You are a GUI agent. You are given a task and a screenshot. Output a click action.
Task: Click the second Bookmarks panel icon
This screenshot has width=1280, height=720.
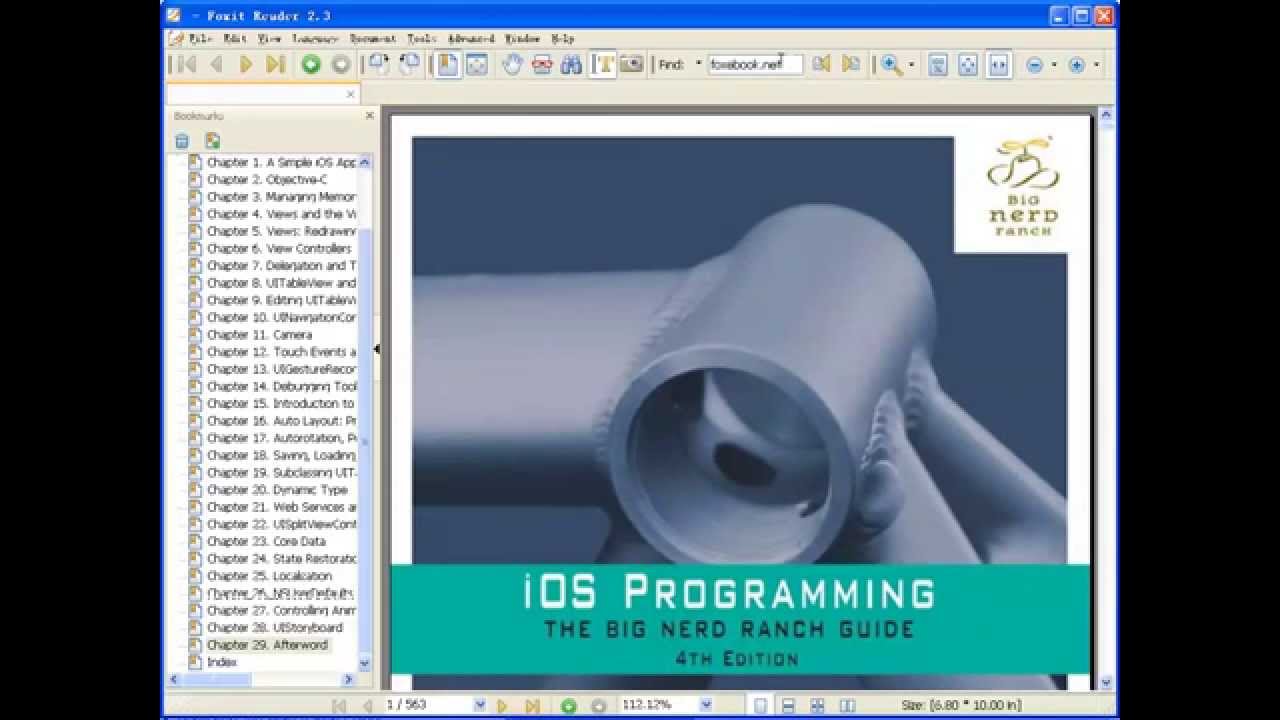pyautogui.click(x=212, y=141)
